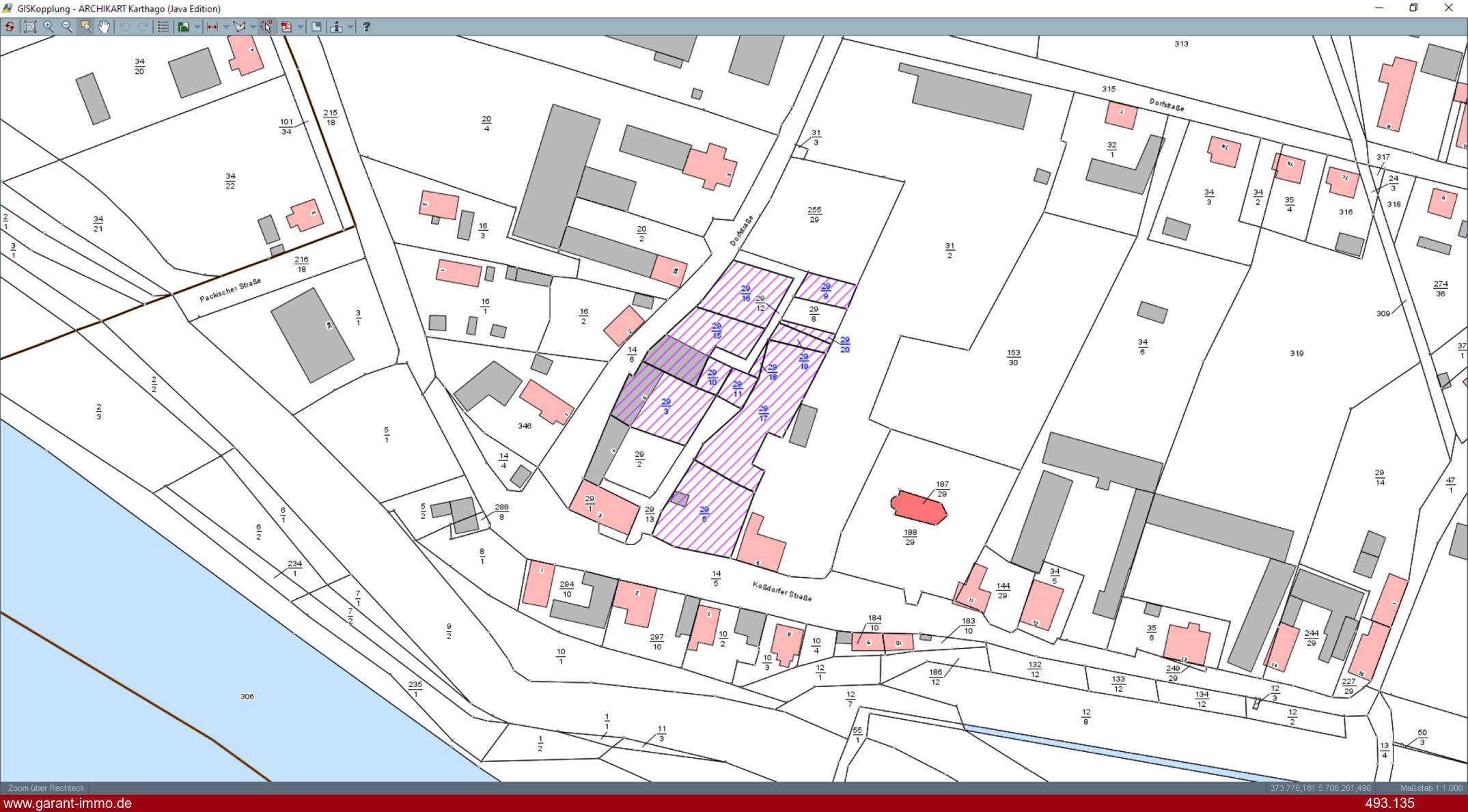Activate the pan hand tool
This screenshot has height=812, width=1468.
pos(104,27)
